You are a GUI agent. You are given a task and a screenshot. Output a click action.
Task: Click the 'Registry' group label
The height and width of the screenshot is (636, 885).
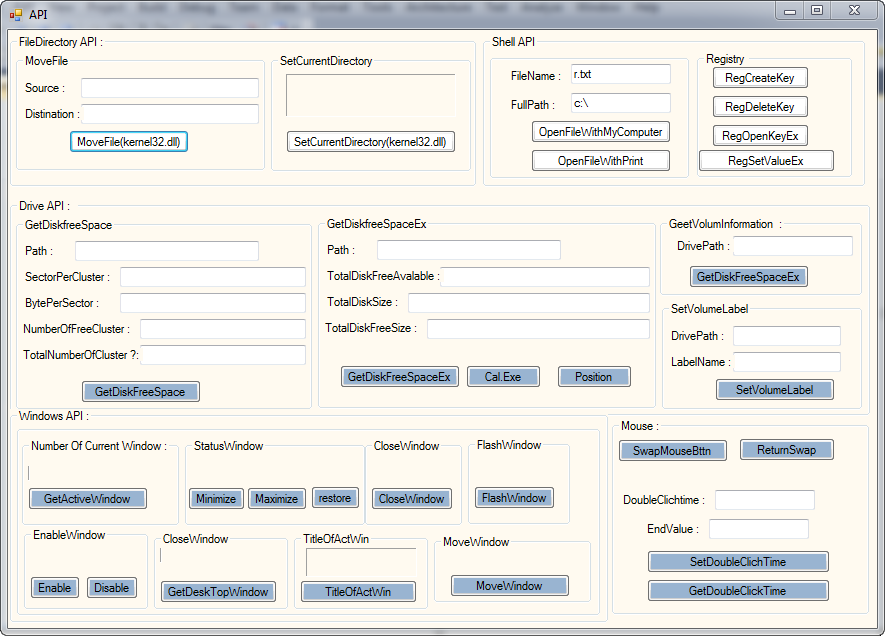(725, 59)
